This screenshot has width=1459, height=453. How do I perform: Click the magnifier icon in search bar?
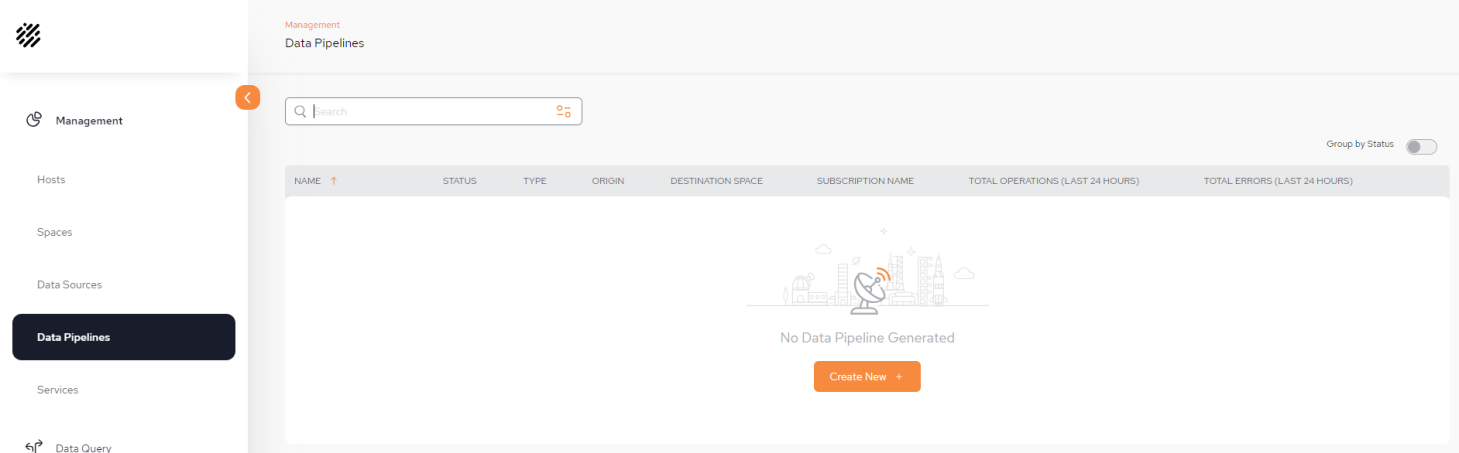coord(300,111)
